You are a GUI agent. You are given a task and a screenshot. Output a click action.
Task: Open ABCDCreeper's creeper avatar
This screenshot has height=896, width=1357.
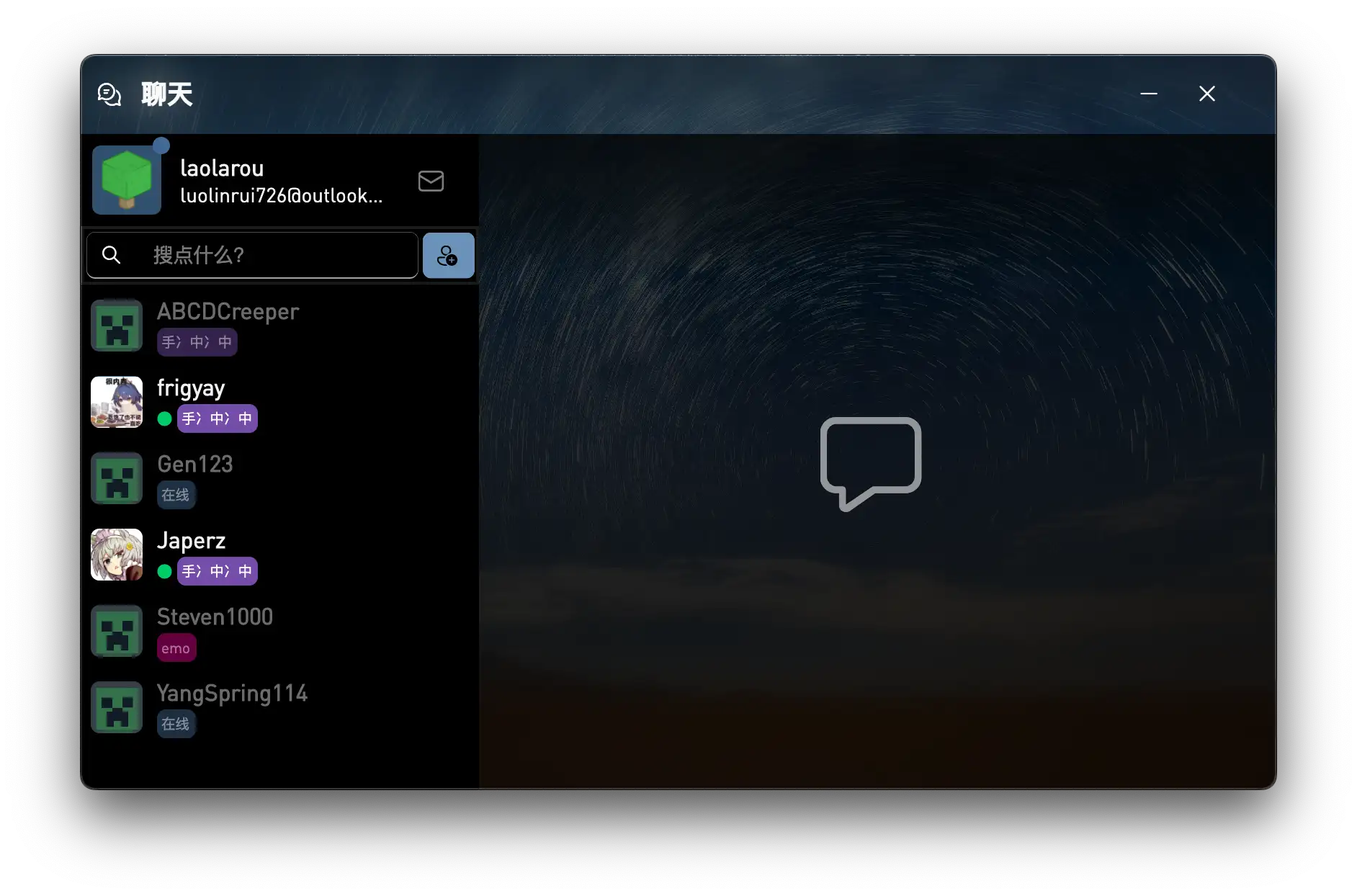tap(117, 326)
